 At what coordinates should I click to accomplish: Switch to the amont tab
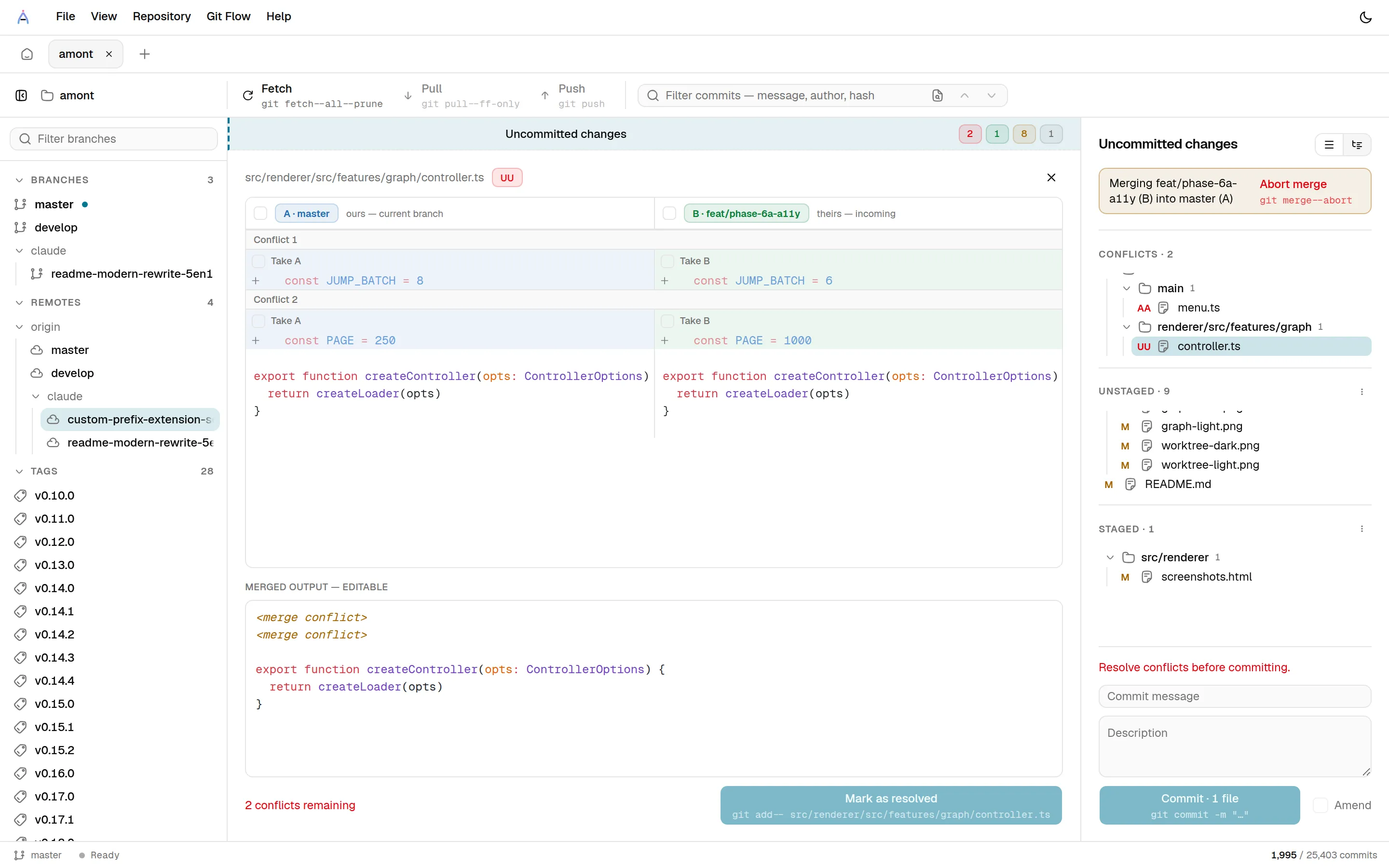point(76,54)
